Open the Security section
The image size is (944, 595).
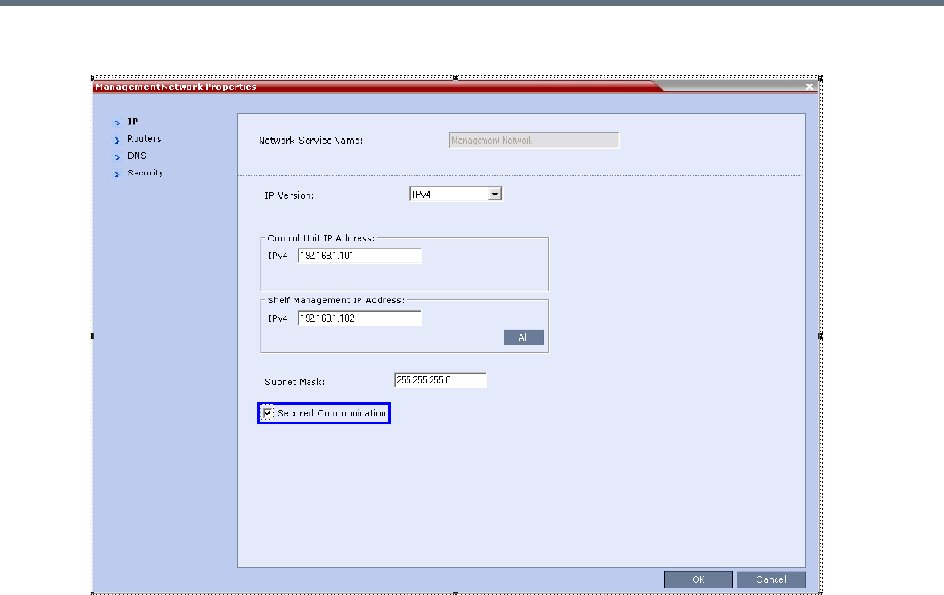[145, 173]
